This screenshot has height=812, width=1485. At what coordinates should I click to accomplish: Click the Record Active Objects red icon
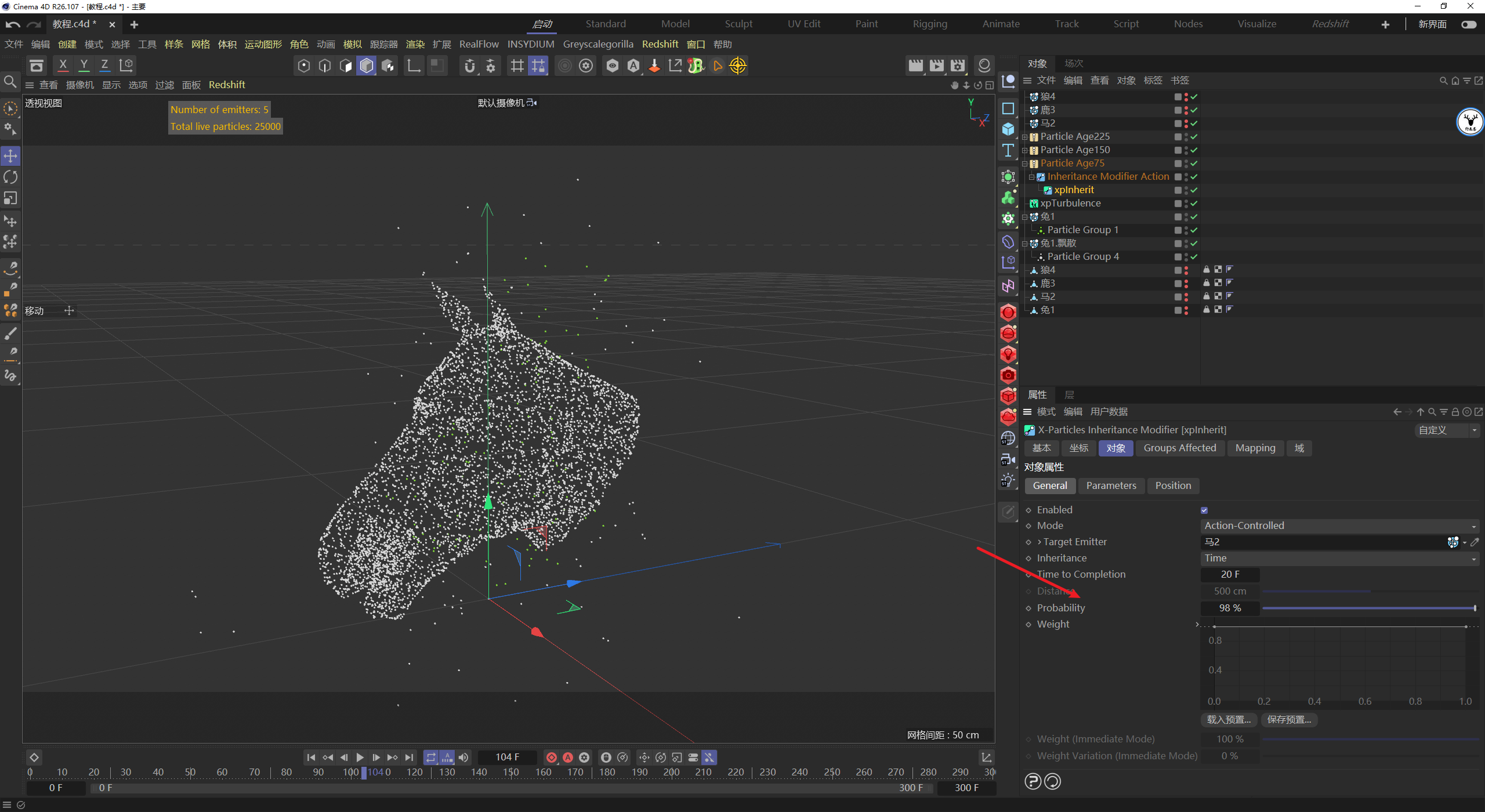[x=552, y=757]
